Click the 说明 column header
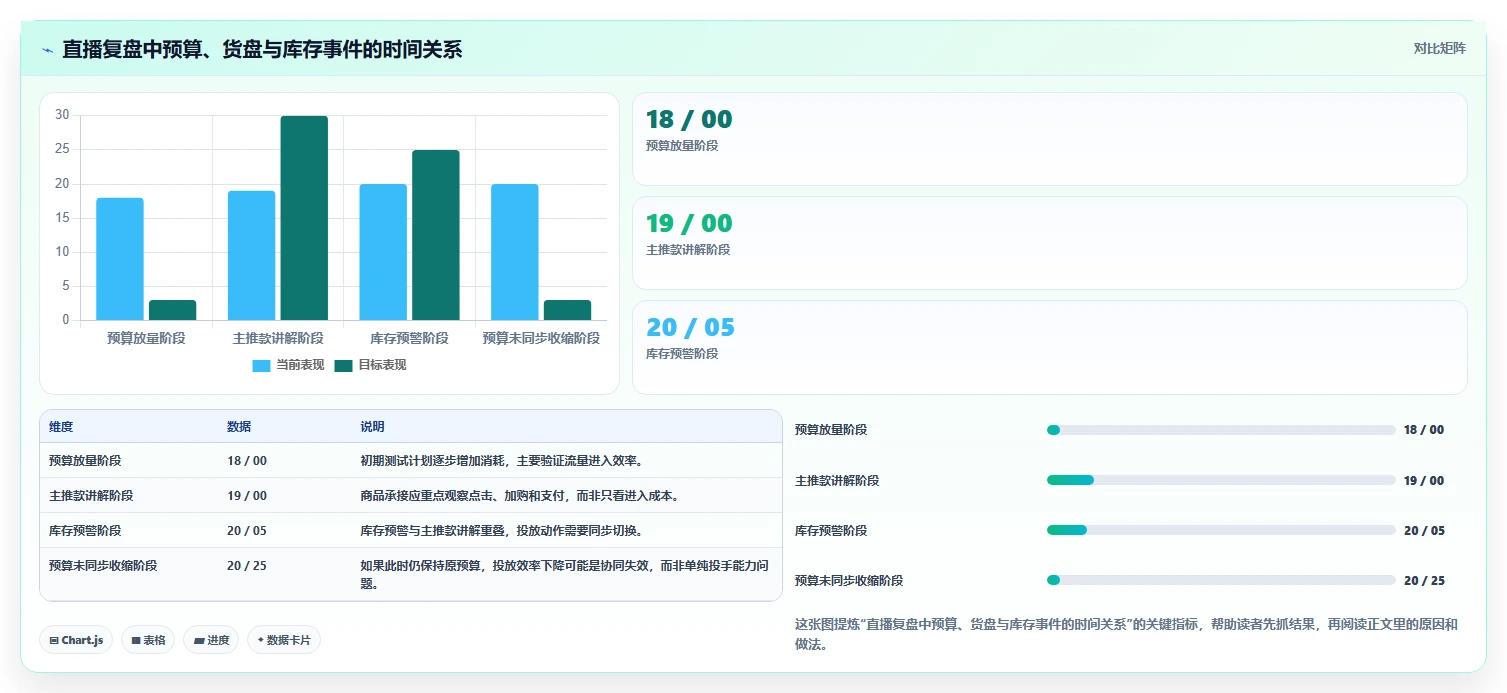The image size is (1507, 693). (x=372, y=427)
